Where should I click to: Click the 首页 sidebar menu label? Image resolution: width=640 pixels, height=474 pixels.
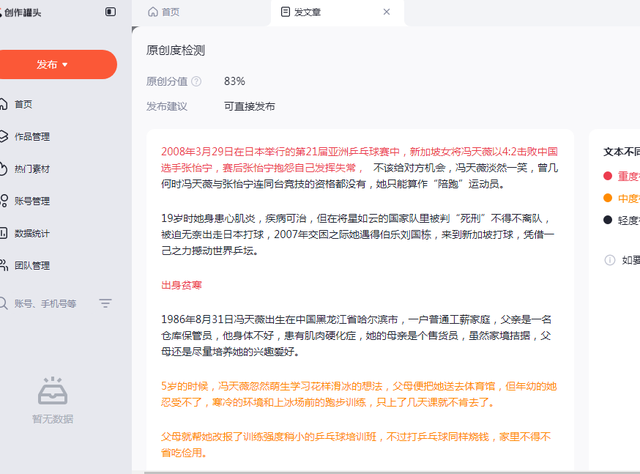point(23,104)
